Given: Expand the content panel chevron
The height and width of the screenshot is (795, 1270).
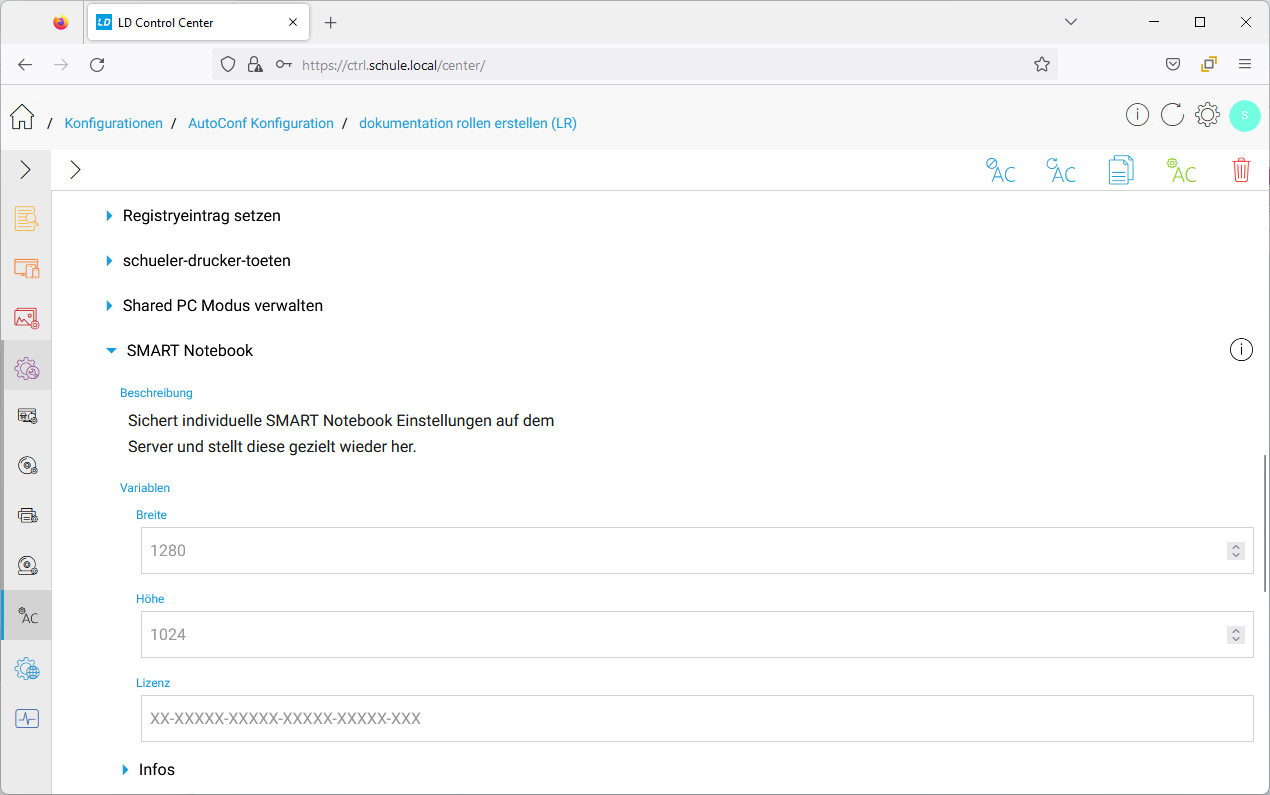Looking at the screenshot, I should [75, 170].
